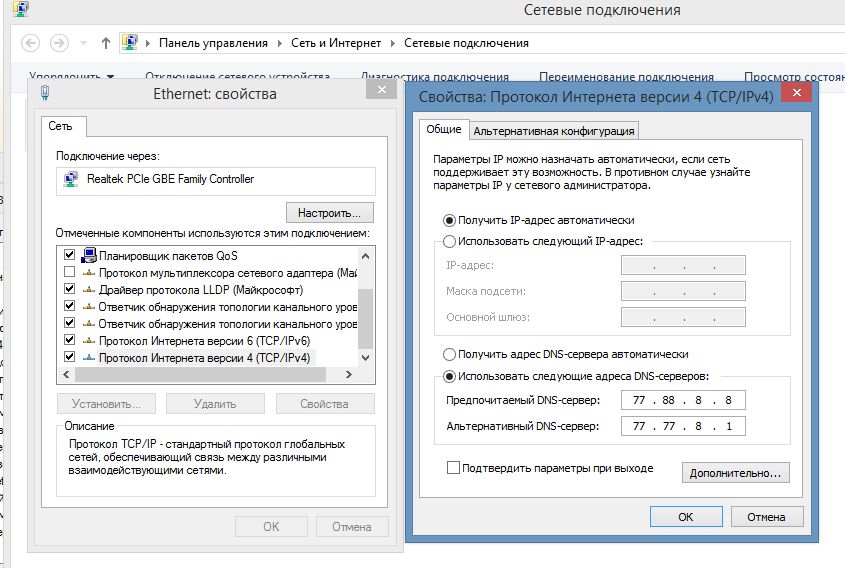Open the Дополнительно... advanced settings
Viewport: 845px width, 568px height.
(x=736, y=473)
